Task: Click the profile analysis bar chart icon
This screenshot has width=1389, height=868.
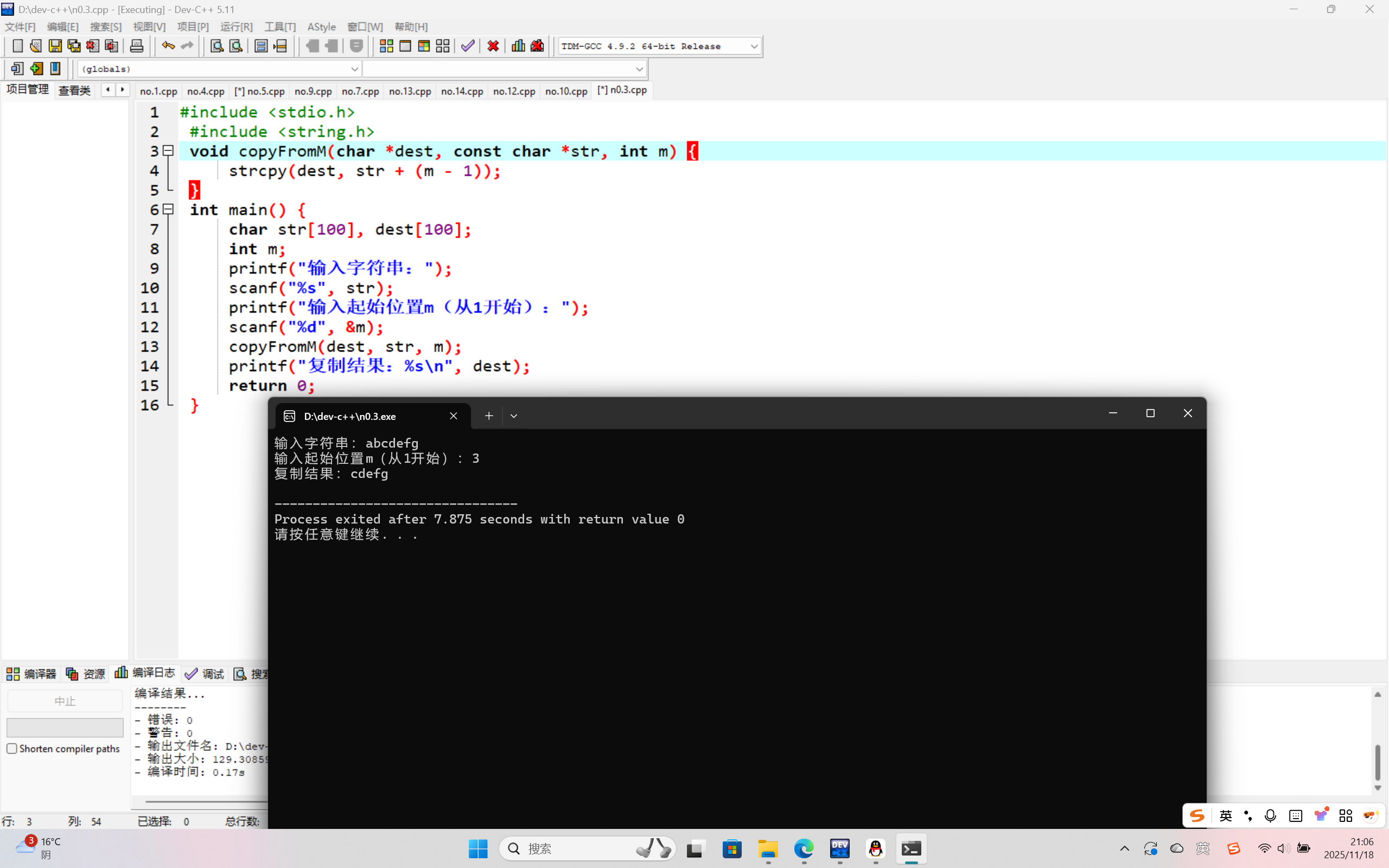Action: coord(518,46)
